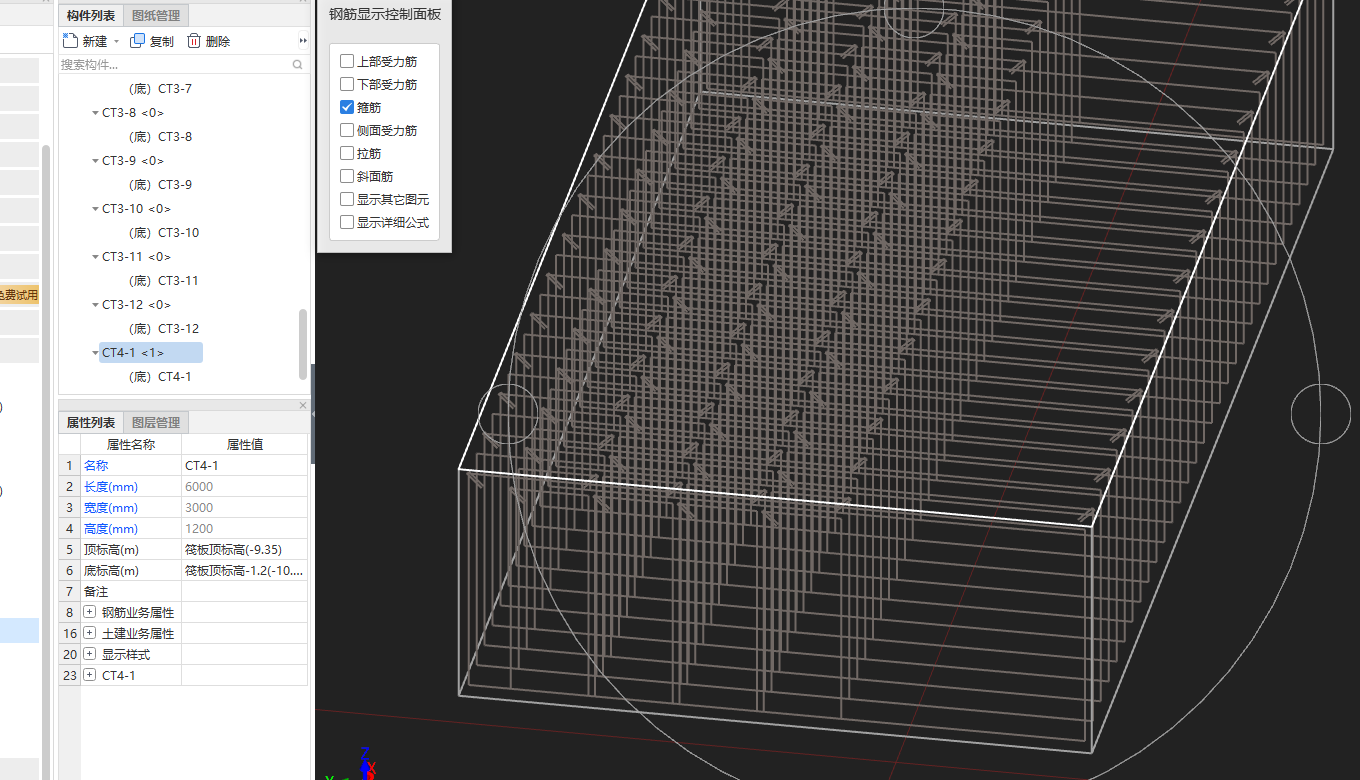Click the 底标高 value 筏板顶标高-1.2
Screen dimensions: 1360x780
244,571
